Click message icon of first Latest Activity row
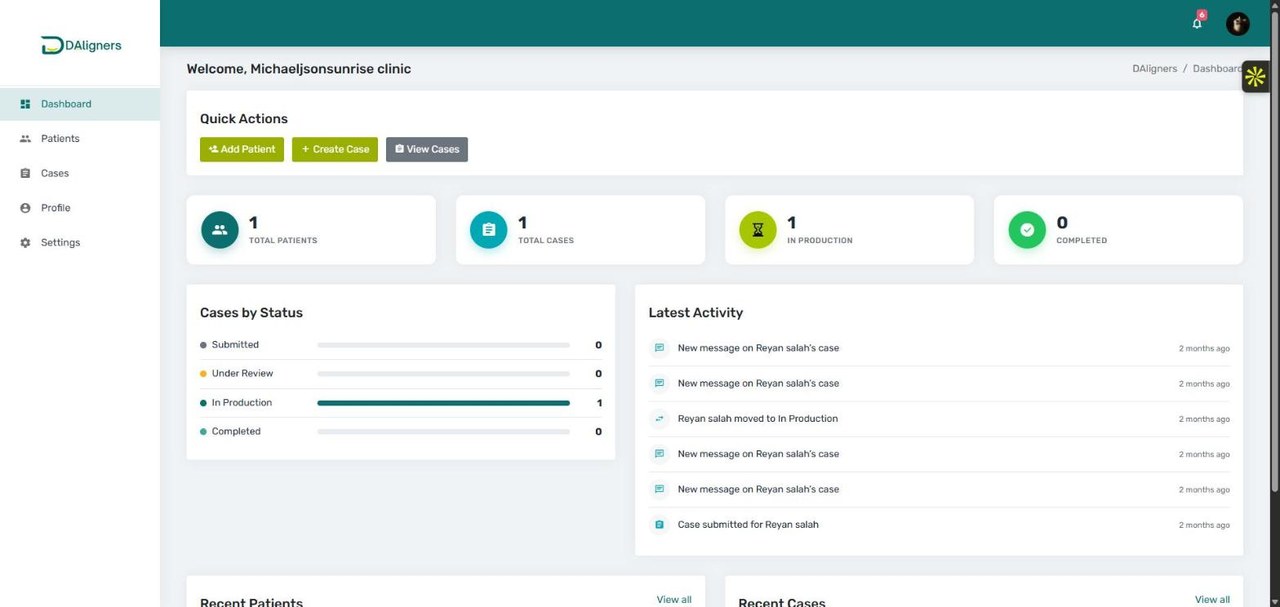 659,348
